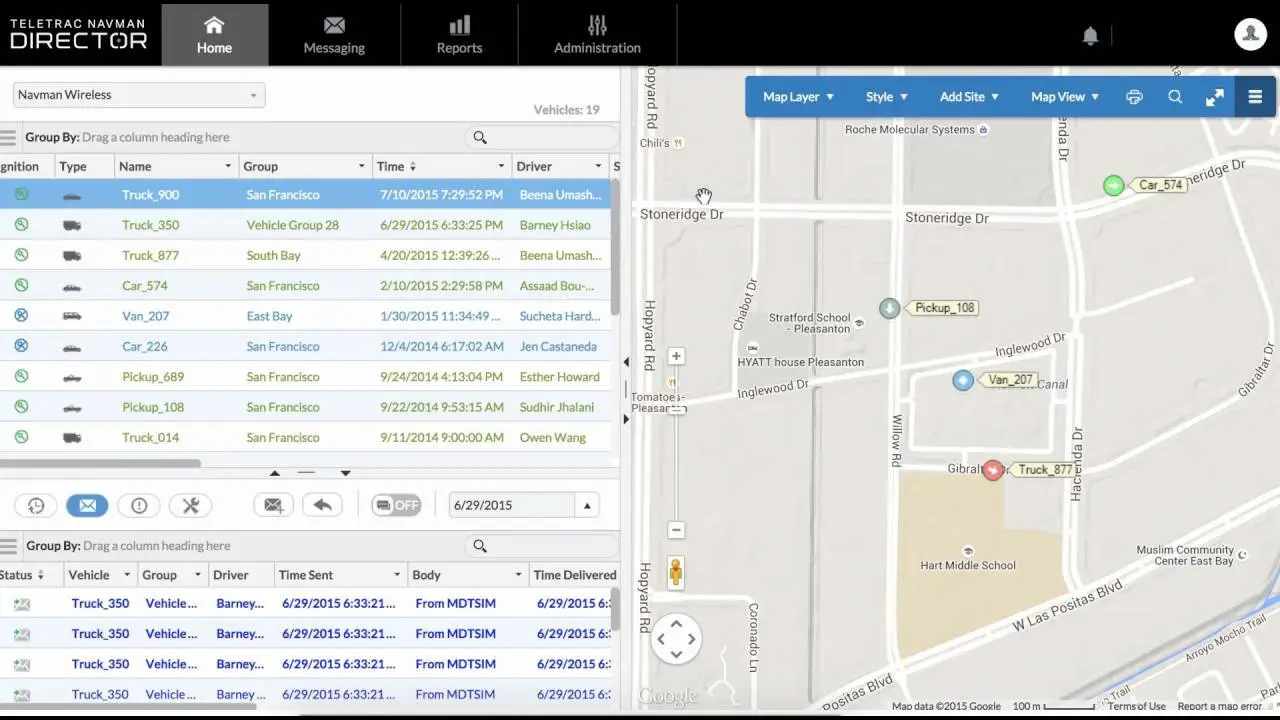Select the map search magnifier icon

pos(1175,96)
